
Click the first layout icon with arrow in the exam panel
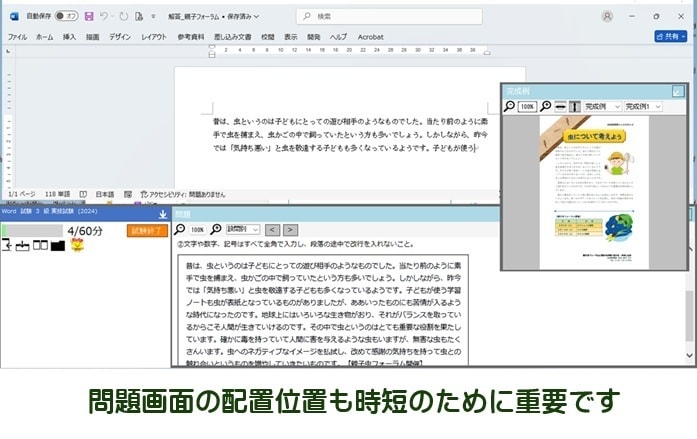click(7, 245)
